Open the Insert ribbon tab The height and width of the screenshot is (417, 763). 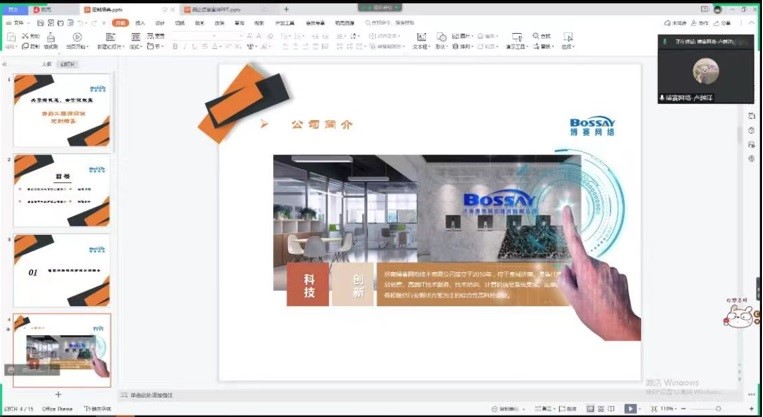click(x=140, y=22)
